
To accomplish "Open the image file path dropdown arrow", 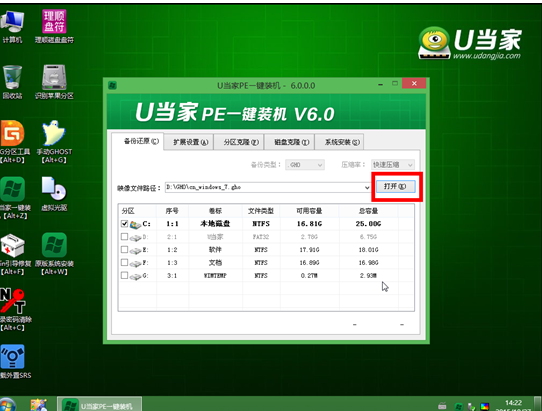I will (367, 187).
